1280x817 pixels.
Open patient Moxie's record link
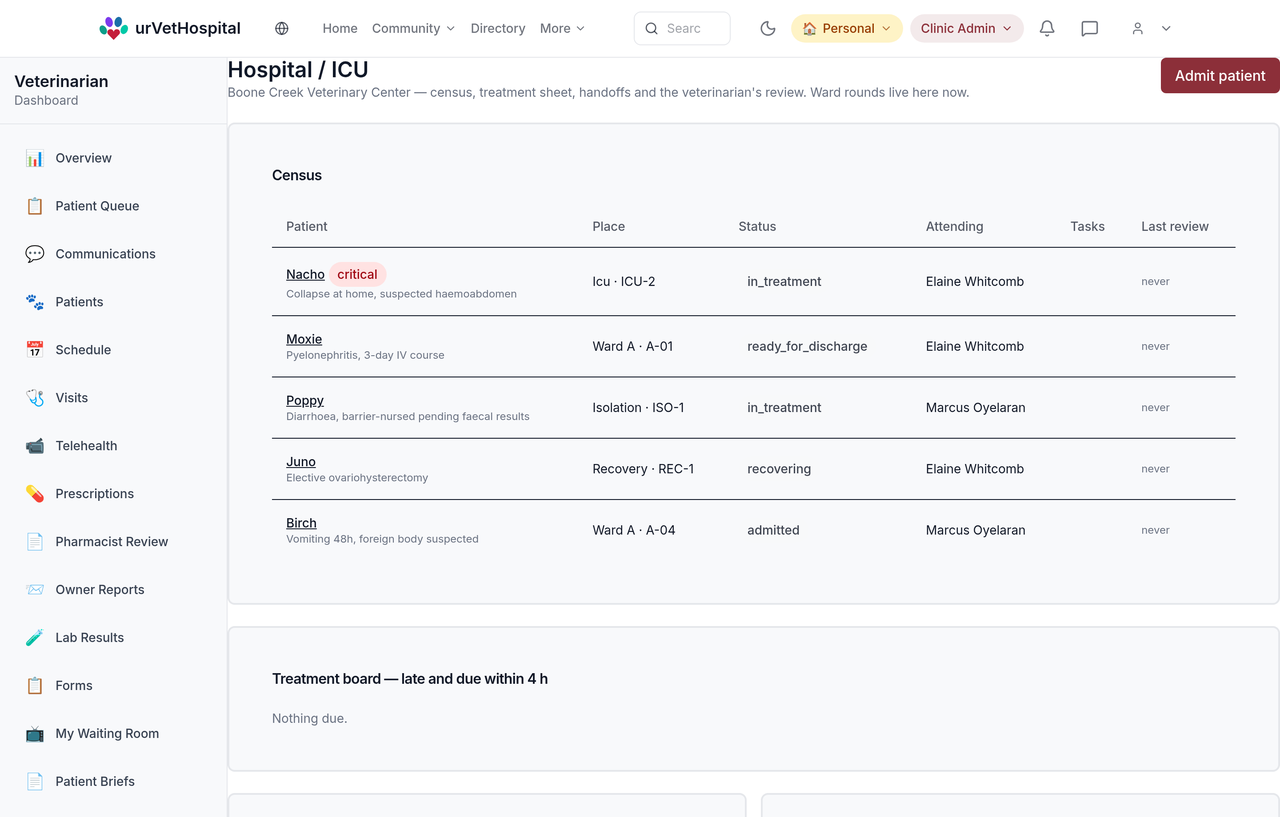pyautogui.click(x=304, y=339)
